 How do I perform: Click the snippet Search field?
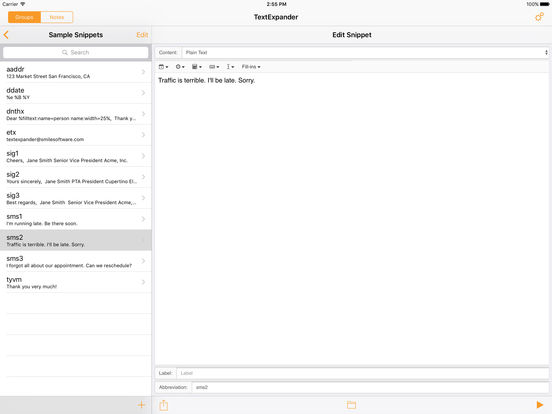pyautogui.click(x=76, y=52)
